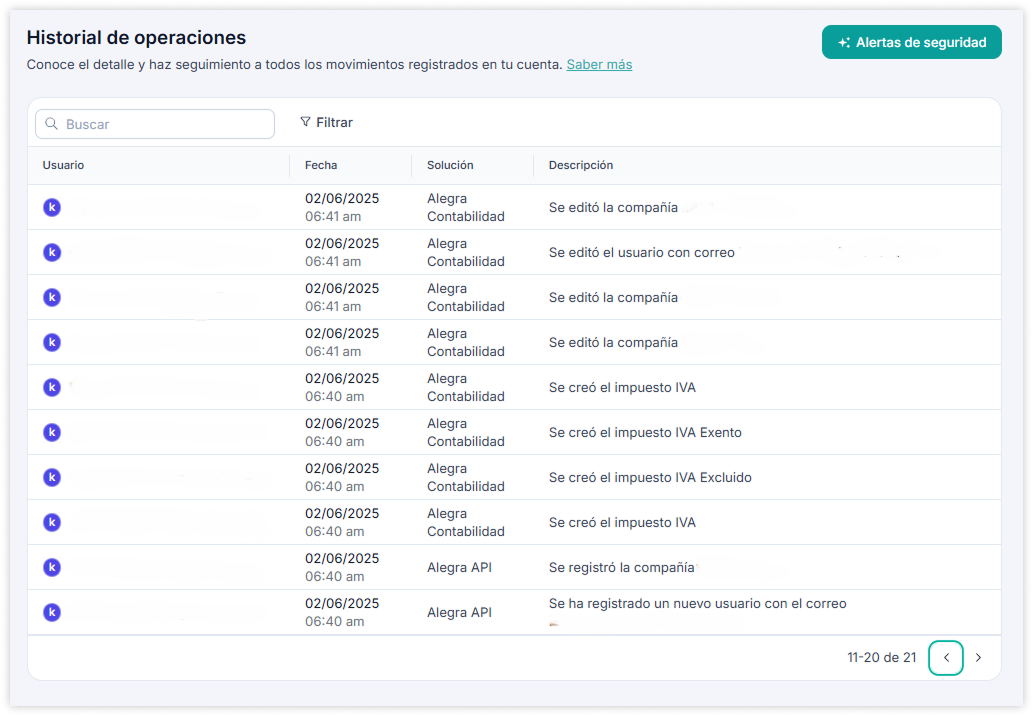Select 'Se editó el usuario con correo' description
Image resolution: width=1033 pixels, height=716 pixels.
point(641,252)
